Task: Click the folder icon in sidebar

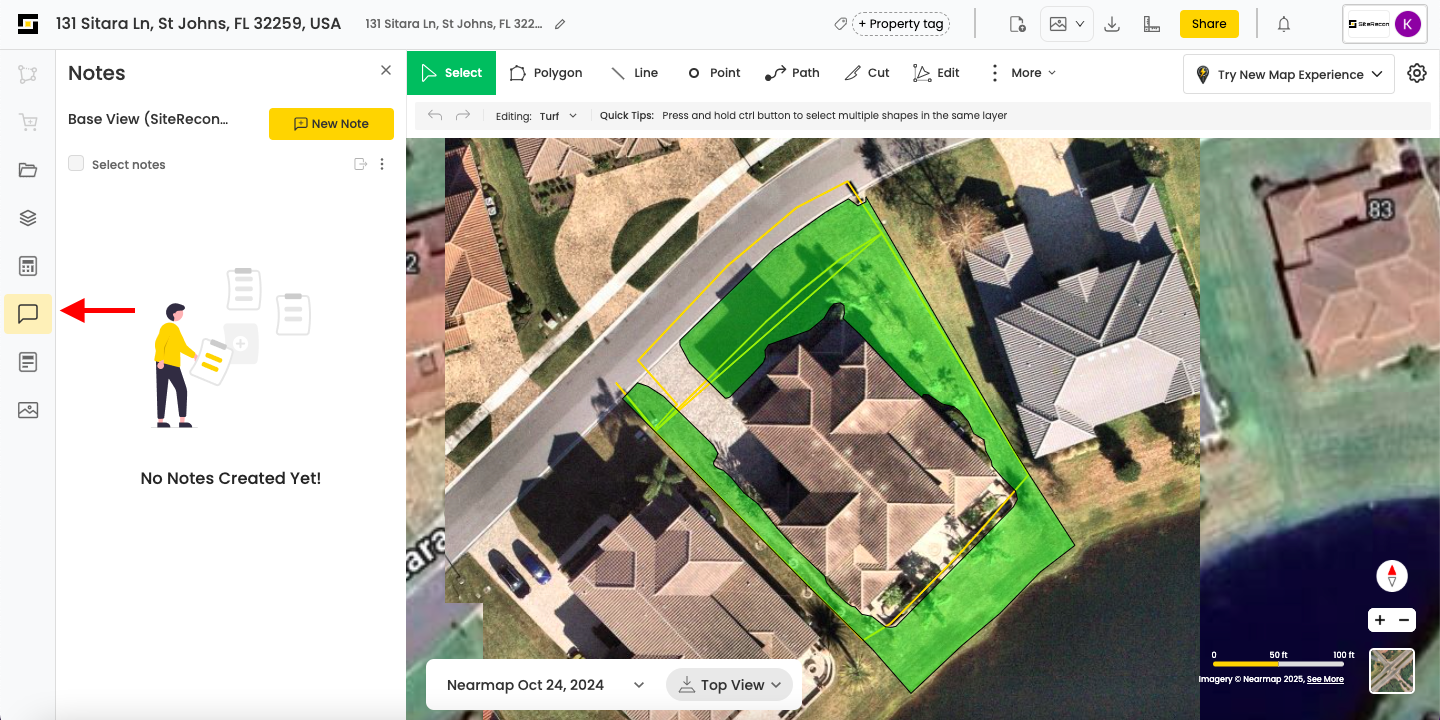Action: tap(28, 170)
